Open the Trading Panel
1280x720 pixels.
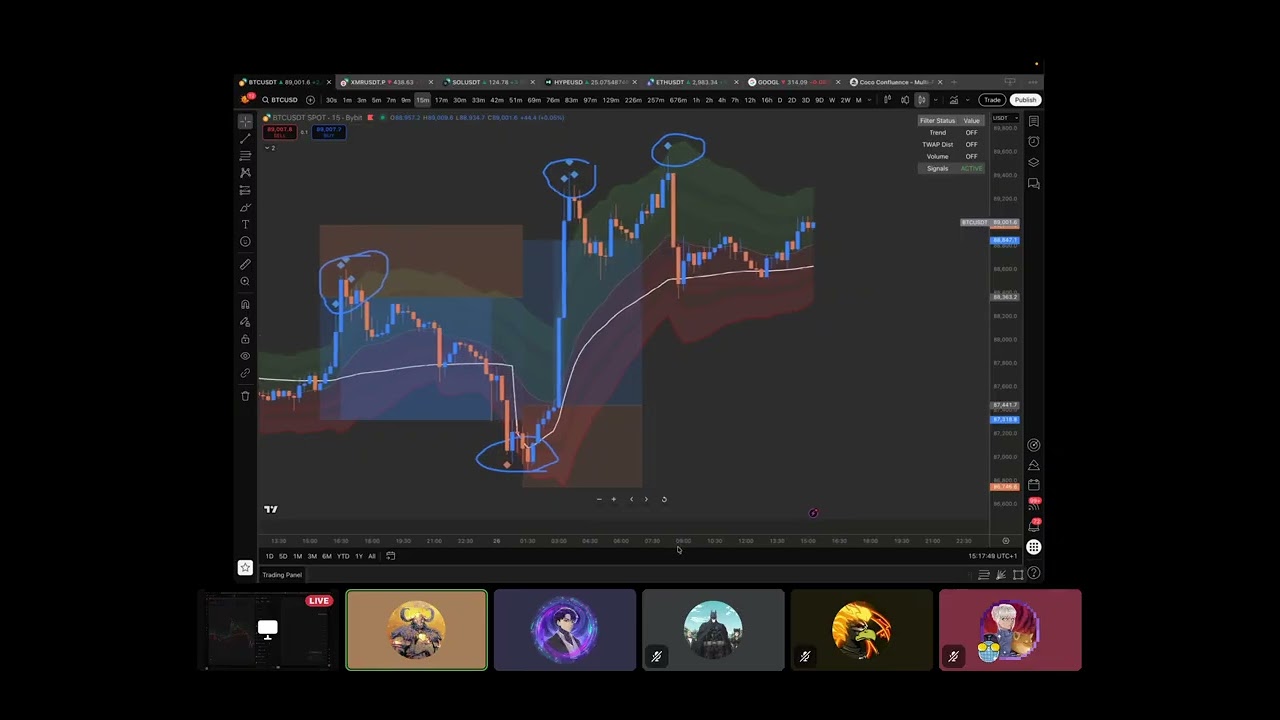(x=282, y=575)
